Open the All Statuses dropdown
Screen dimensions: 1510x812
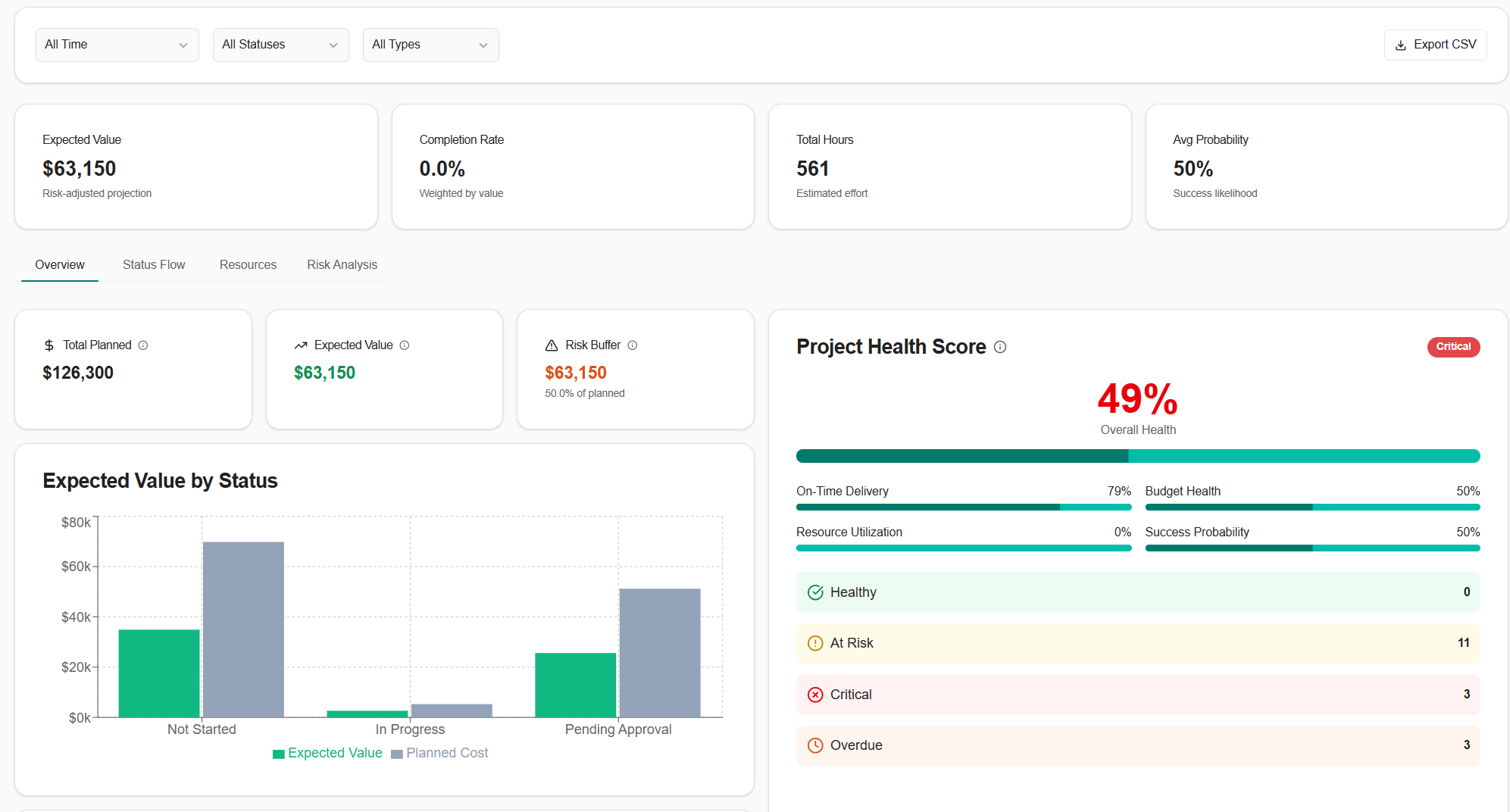pos(280,45)
